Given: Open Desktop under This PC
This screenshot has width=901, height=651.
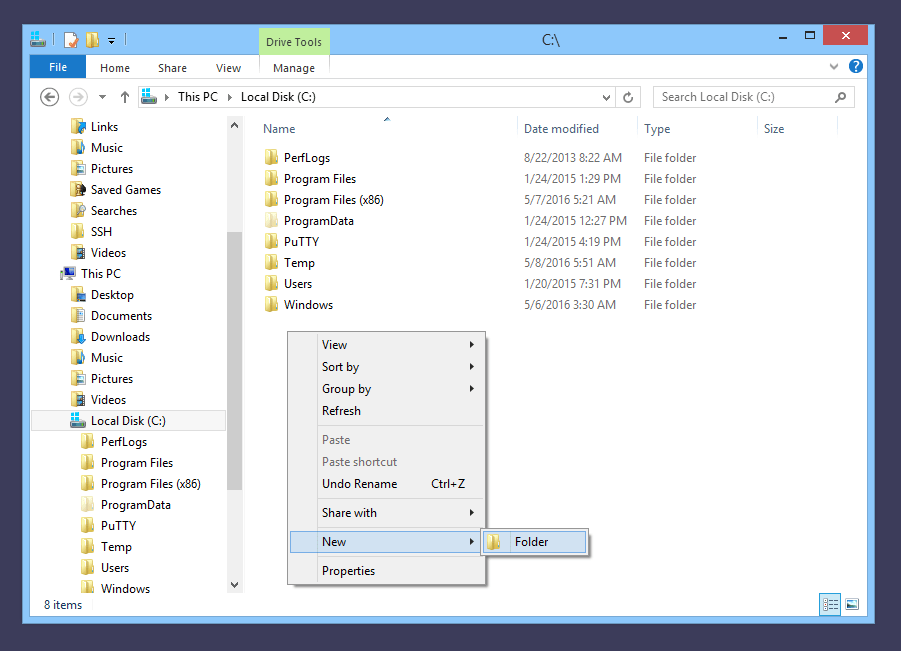Looking at the screenshot, I should 102,295.
